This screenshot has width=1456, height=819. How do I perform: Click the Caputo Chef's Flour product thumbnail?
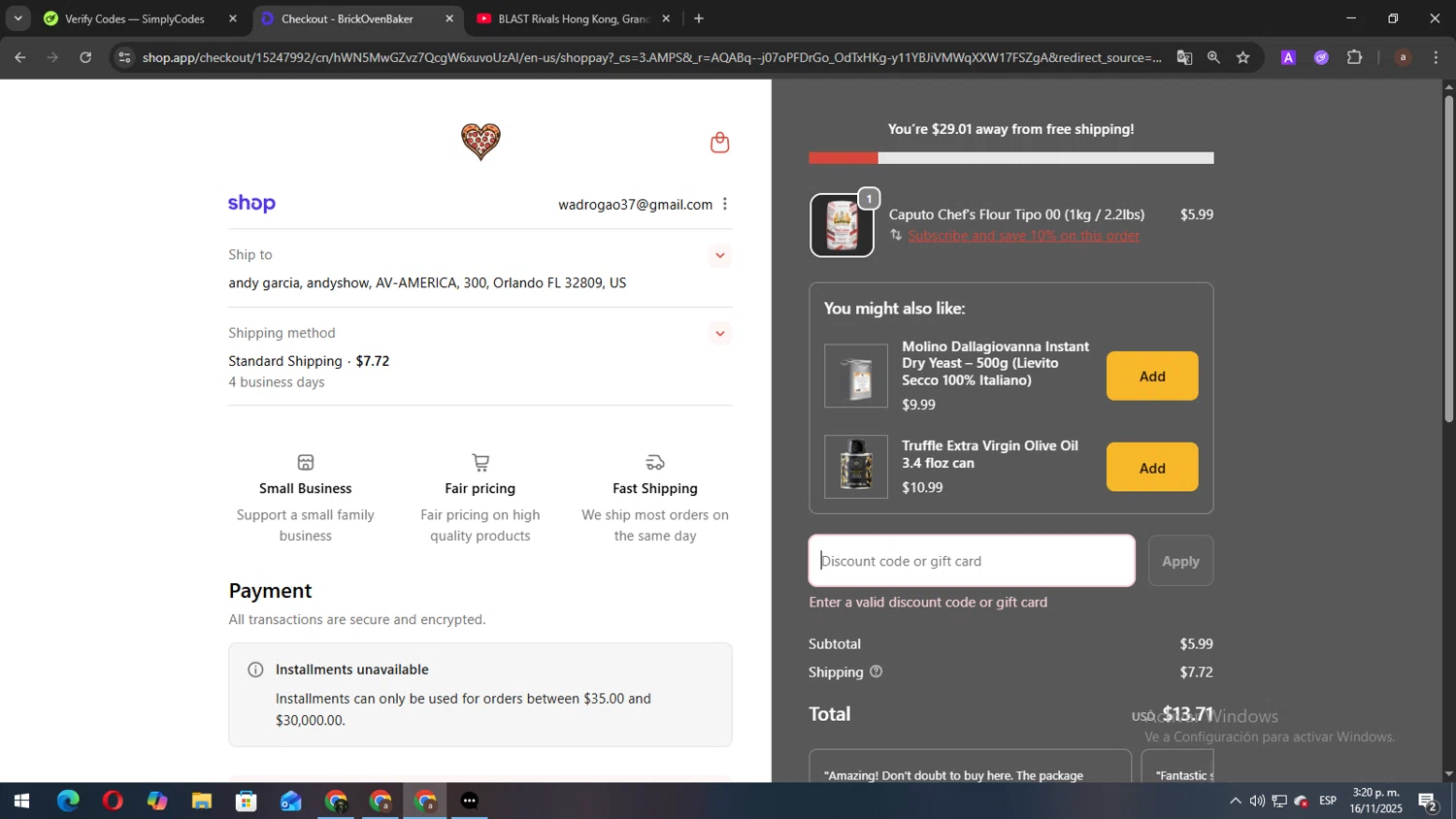tap(842, 225)
